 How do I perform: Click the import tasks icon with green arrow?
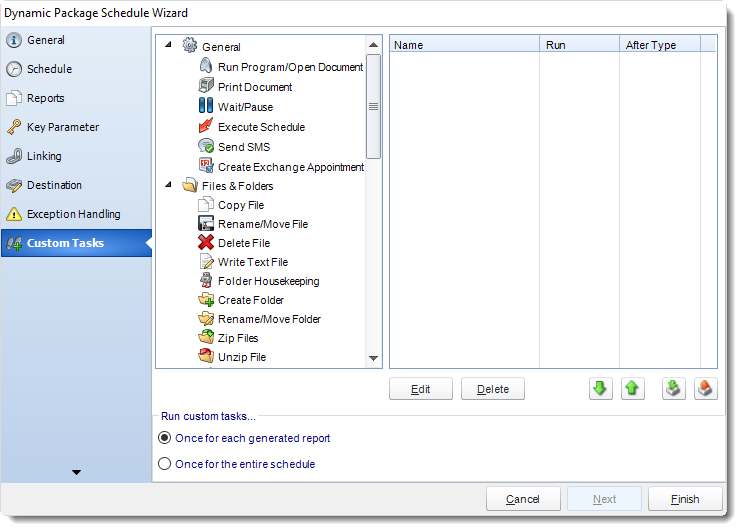coord(673,389)
